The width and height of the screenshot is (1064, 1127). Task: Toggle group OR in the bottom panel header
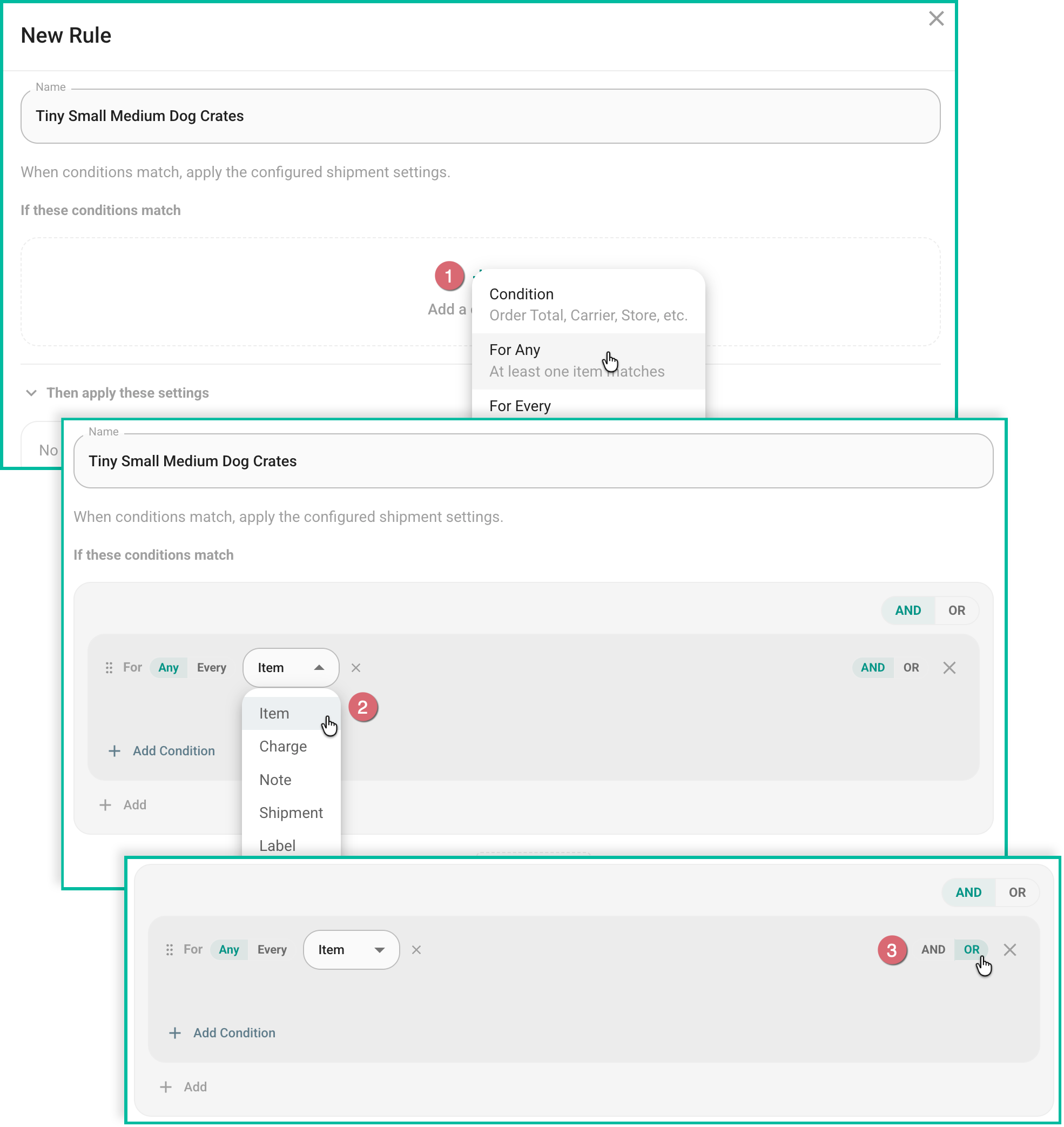point(1019,894)
